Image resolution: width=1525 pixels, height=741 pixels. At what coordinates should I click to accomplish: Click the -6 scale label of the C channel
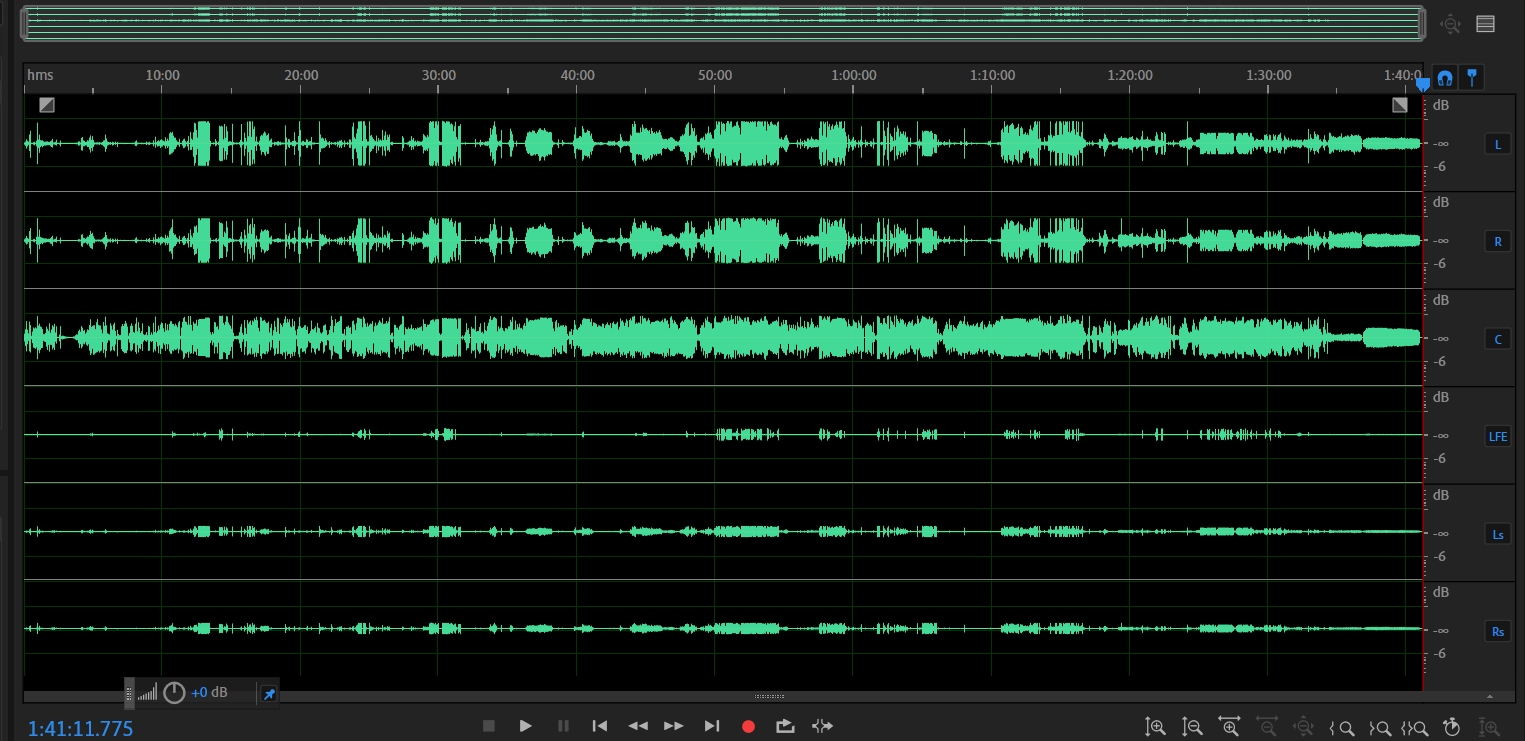1441,361
